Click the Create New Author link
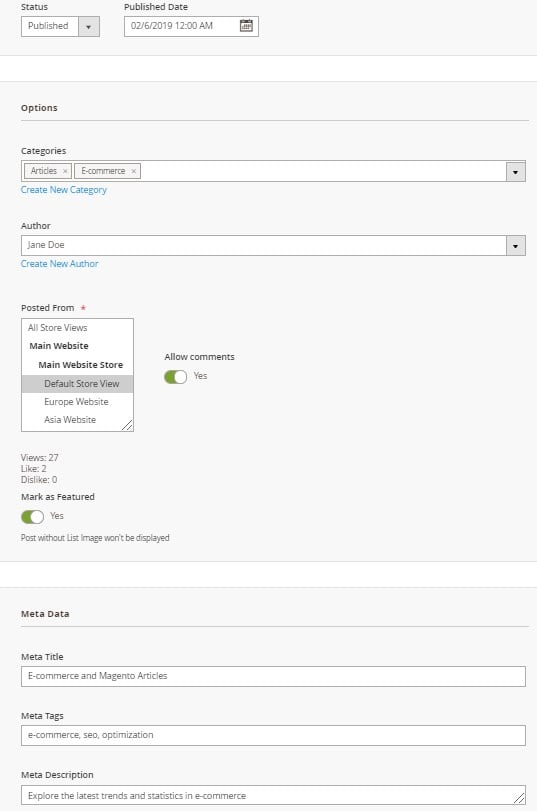This screenshot has height=811, width=537. click(x=59, y=264)
